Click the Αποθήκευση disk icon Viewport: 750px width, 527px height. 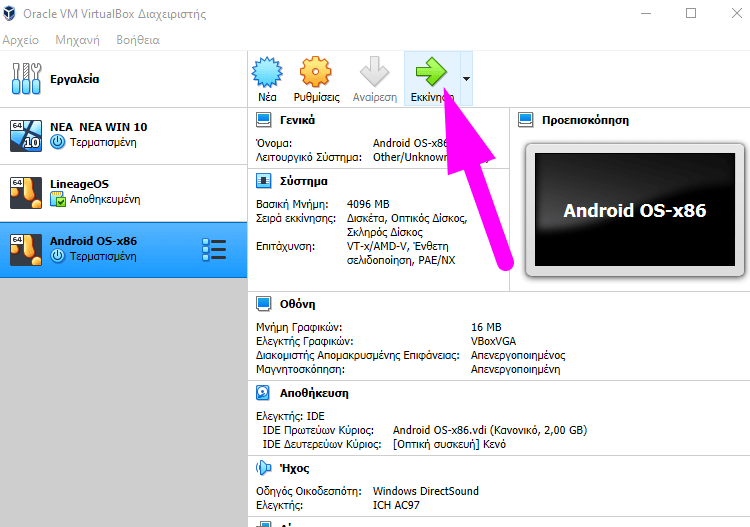pos(263,393)
